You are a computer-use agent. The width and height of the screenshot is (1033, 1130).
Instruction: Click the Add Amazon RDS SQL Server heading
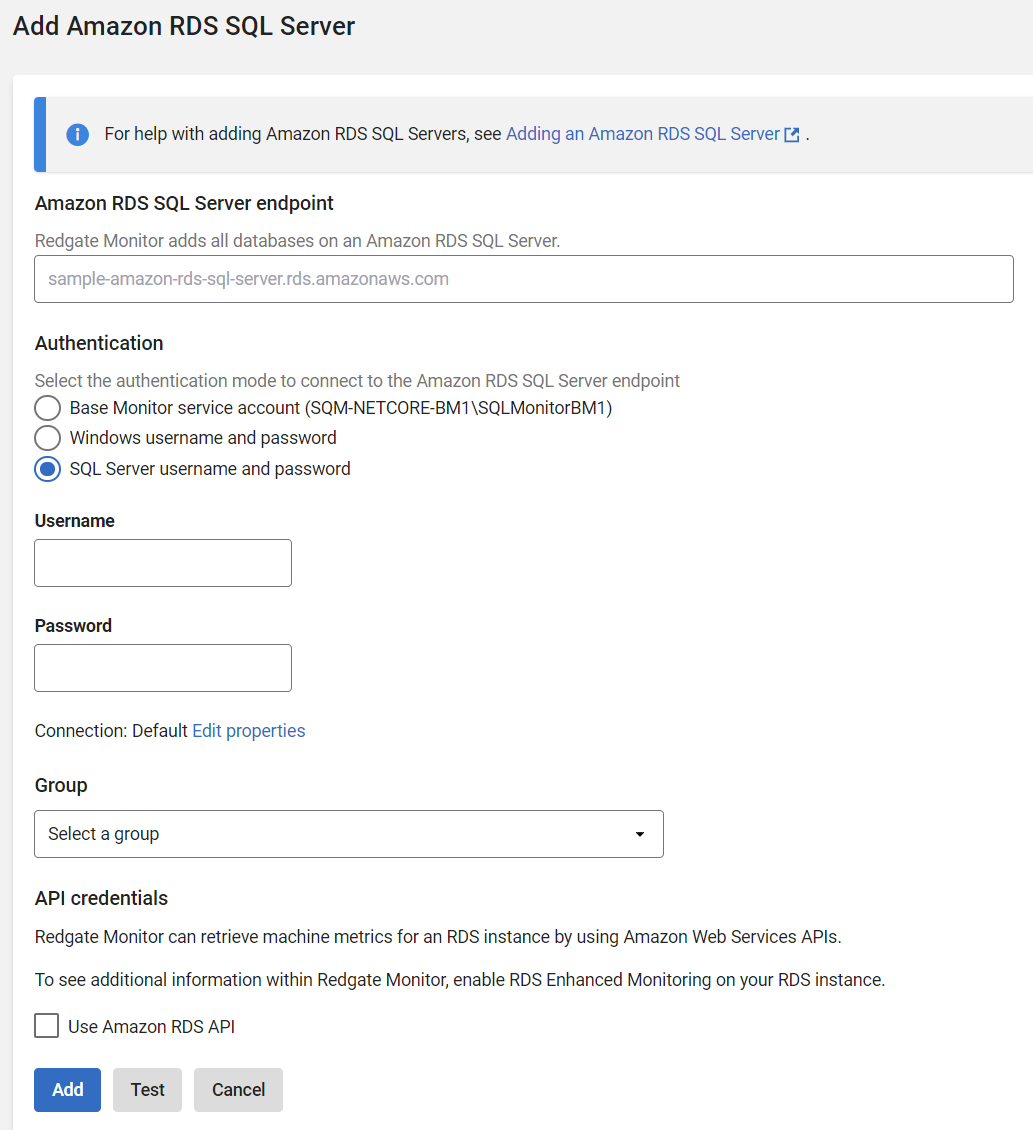tap(184, 26)
